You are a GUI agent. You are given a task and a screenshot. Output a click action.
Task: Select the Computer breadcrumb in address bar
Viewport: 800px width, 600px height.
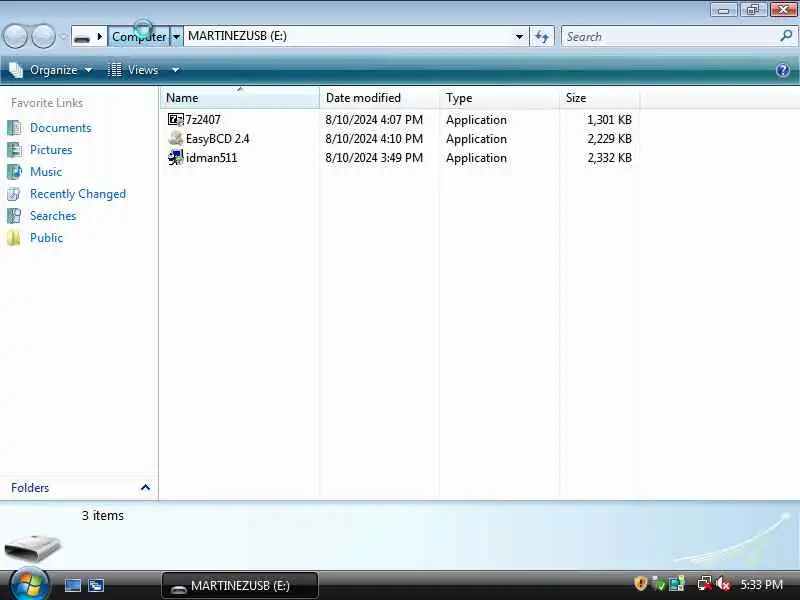(x=139, y=36)
